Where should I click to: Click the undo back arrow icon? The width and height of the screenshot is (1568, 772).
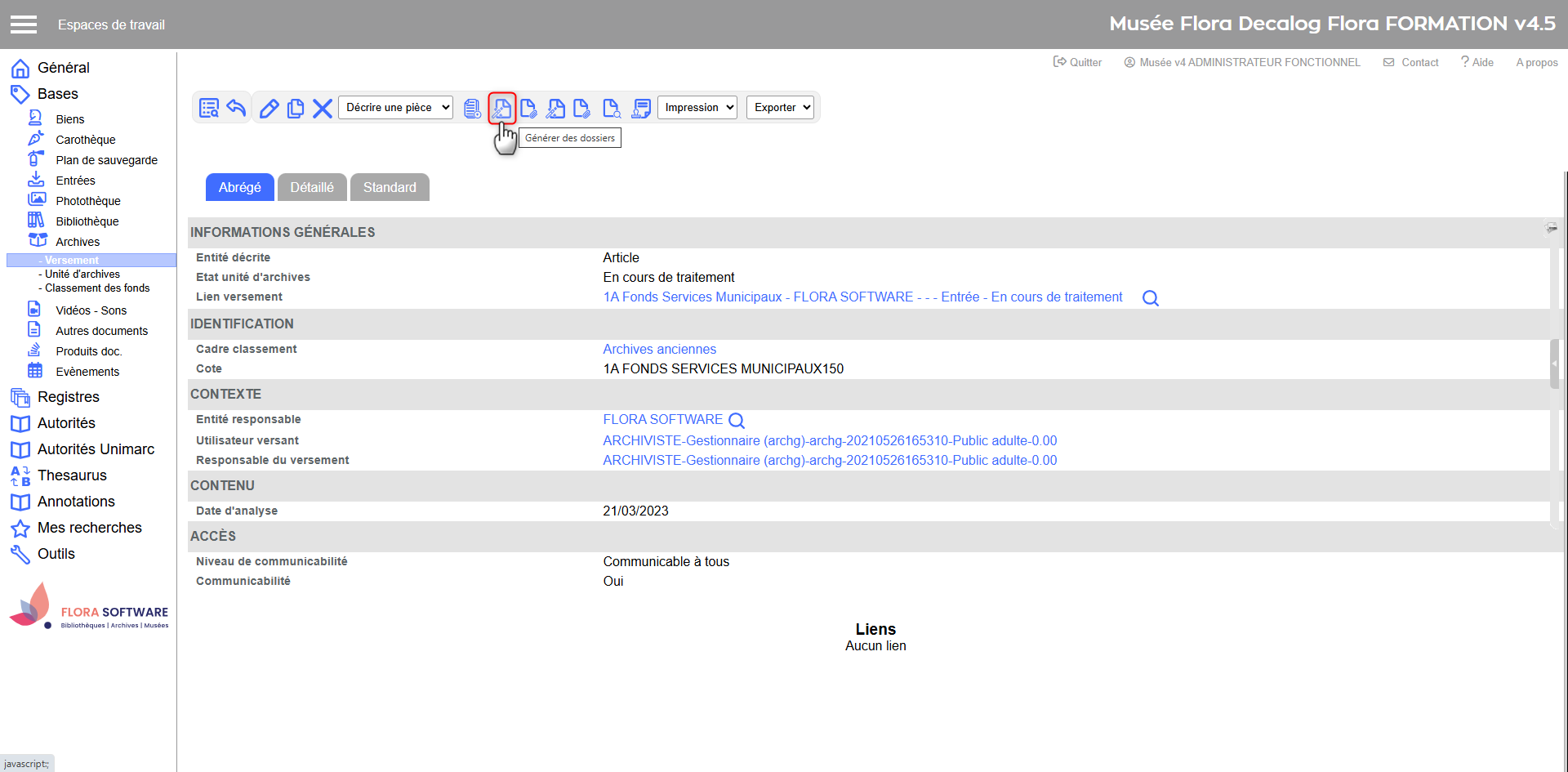237,108
